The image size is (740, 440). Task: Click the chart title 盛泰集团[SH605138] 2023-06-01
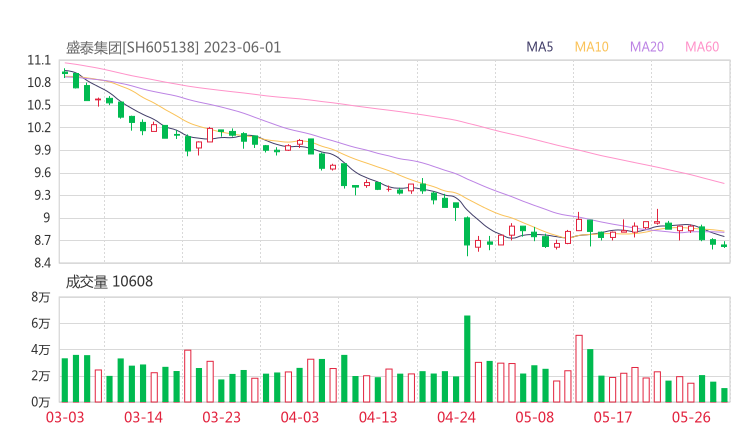point(173,48)
